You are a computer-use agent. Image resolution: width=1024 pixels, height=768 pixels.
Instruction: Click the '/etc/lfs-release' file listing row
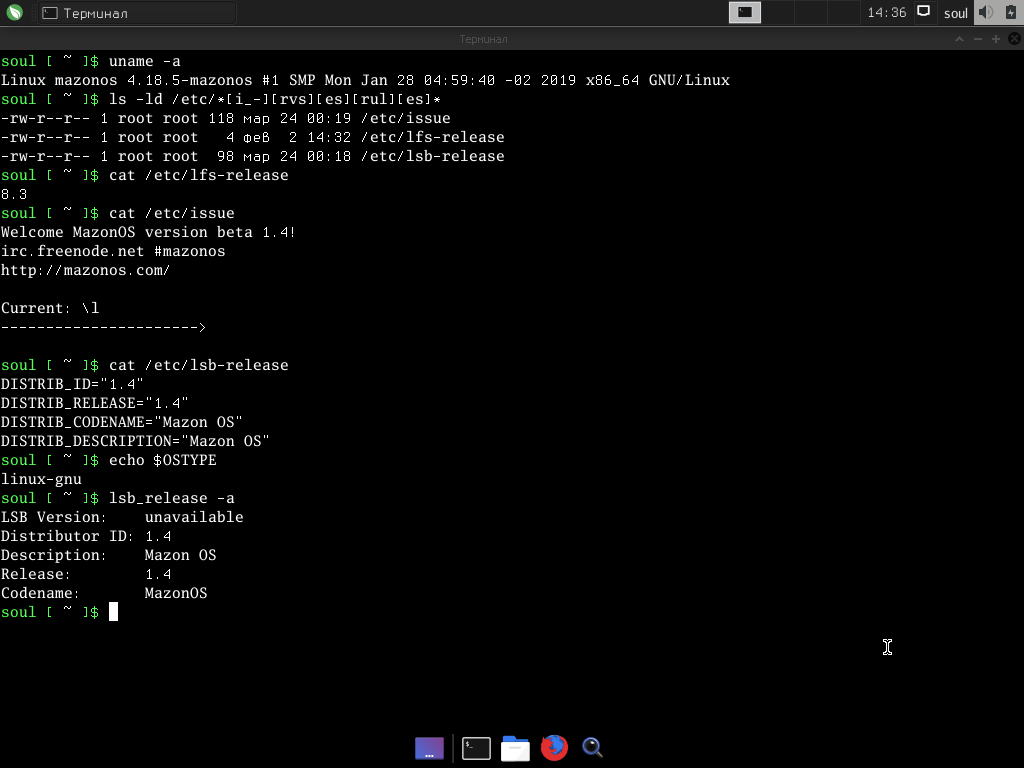[x=252, y=137]
